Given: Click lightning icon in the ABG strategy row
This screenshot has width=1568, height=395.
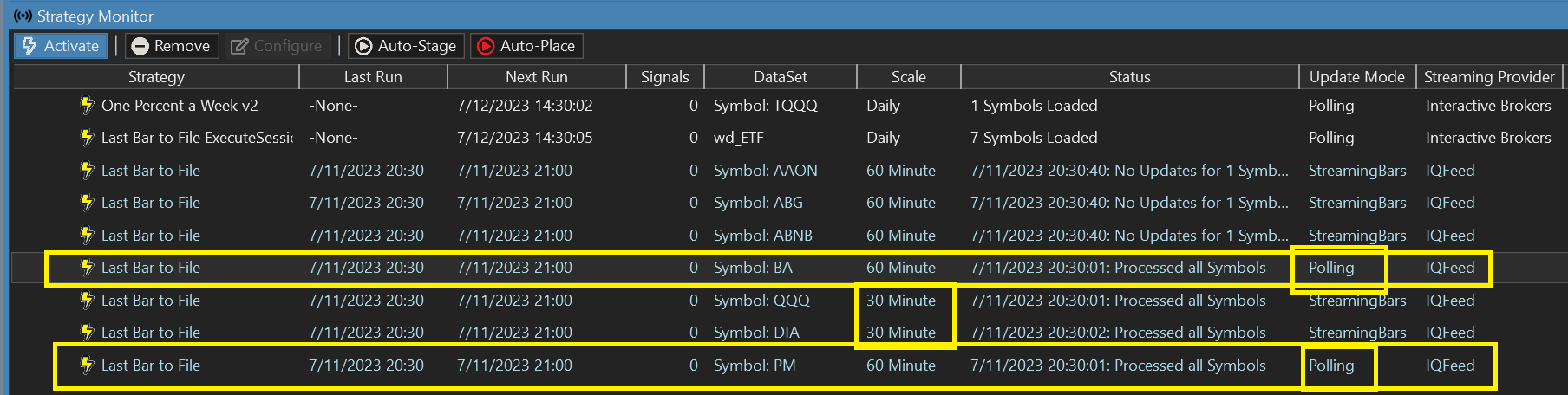Looking at the screenshot, I should (x=87, y=203).
